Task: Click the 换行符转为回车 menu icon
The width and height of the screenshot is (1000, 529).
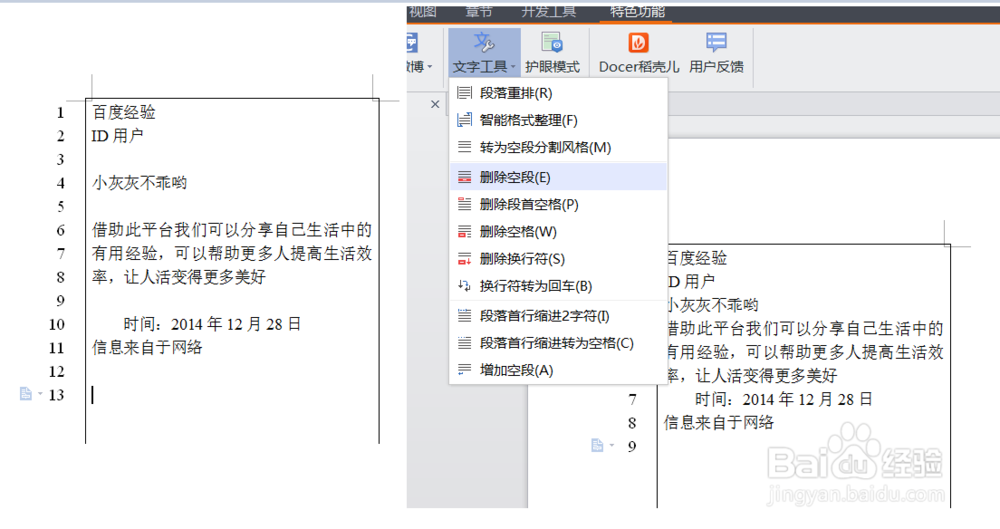Action: (465, 286)
